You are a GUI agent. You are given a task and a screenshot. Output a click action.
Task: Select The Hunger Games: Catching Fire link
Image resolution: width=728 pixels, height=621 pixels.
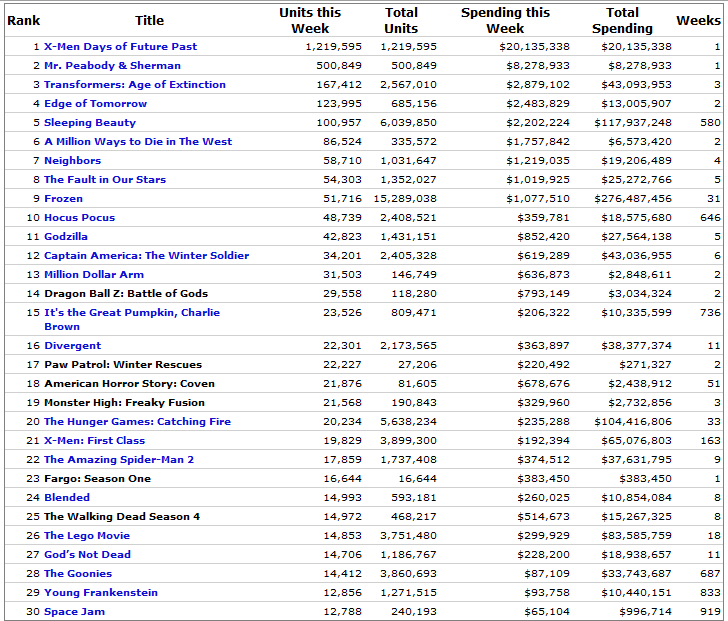(x=137, y=422)
